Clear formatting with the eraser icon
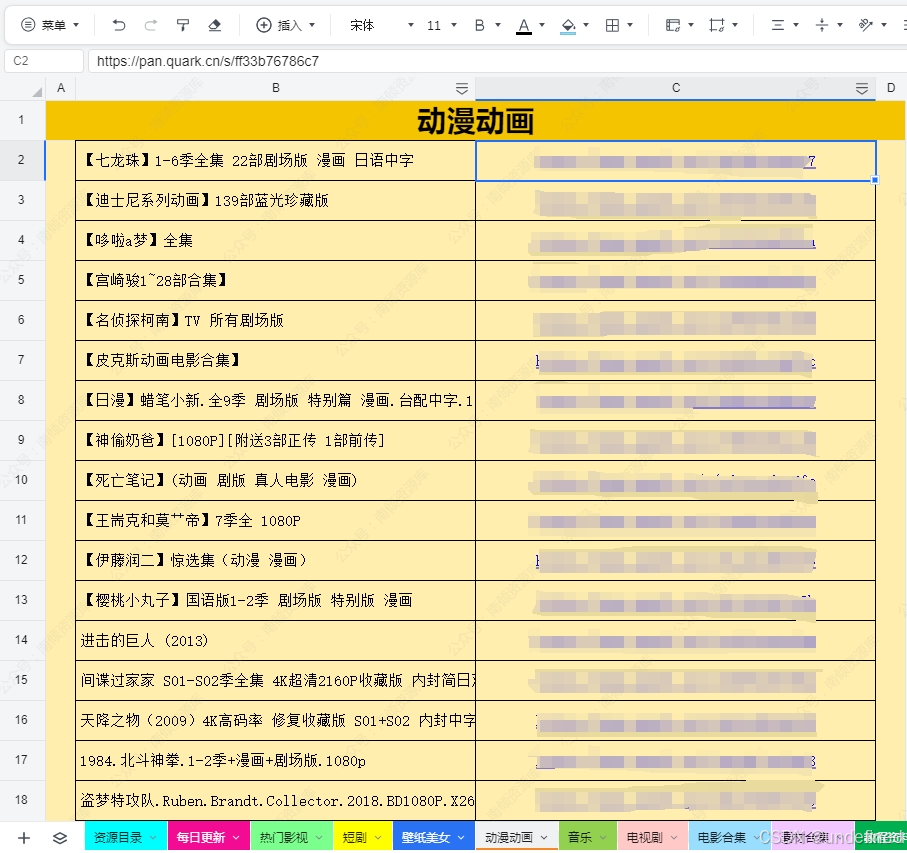 215,25
